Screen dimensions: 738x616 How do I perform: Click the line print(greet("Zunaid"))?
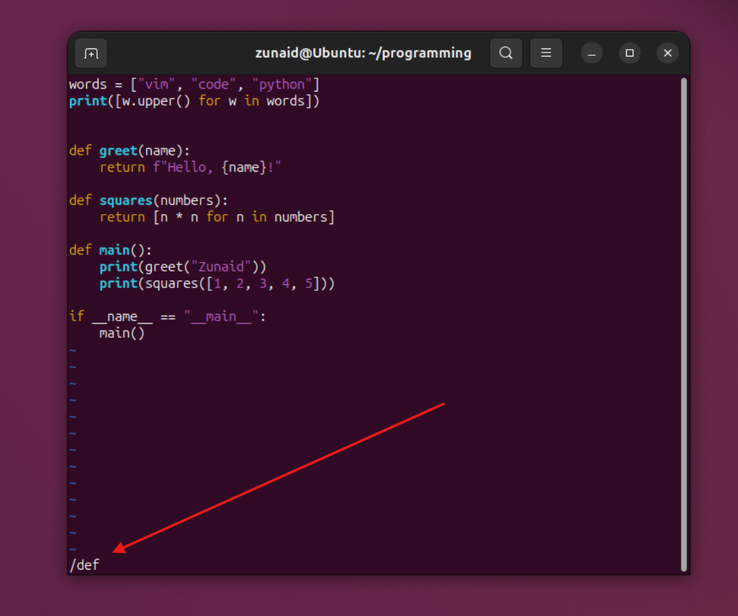pos(183,267)
